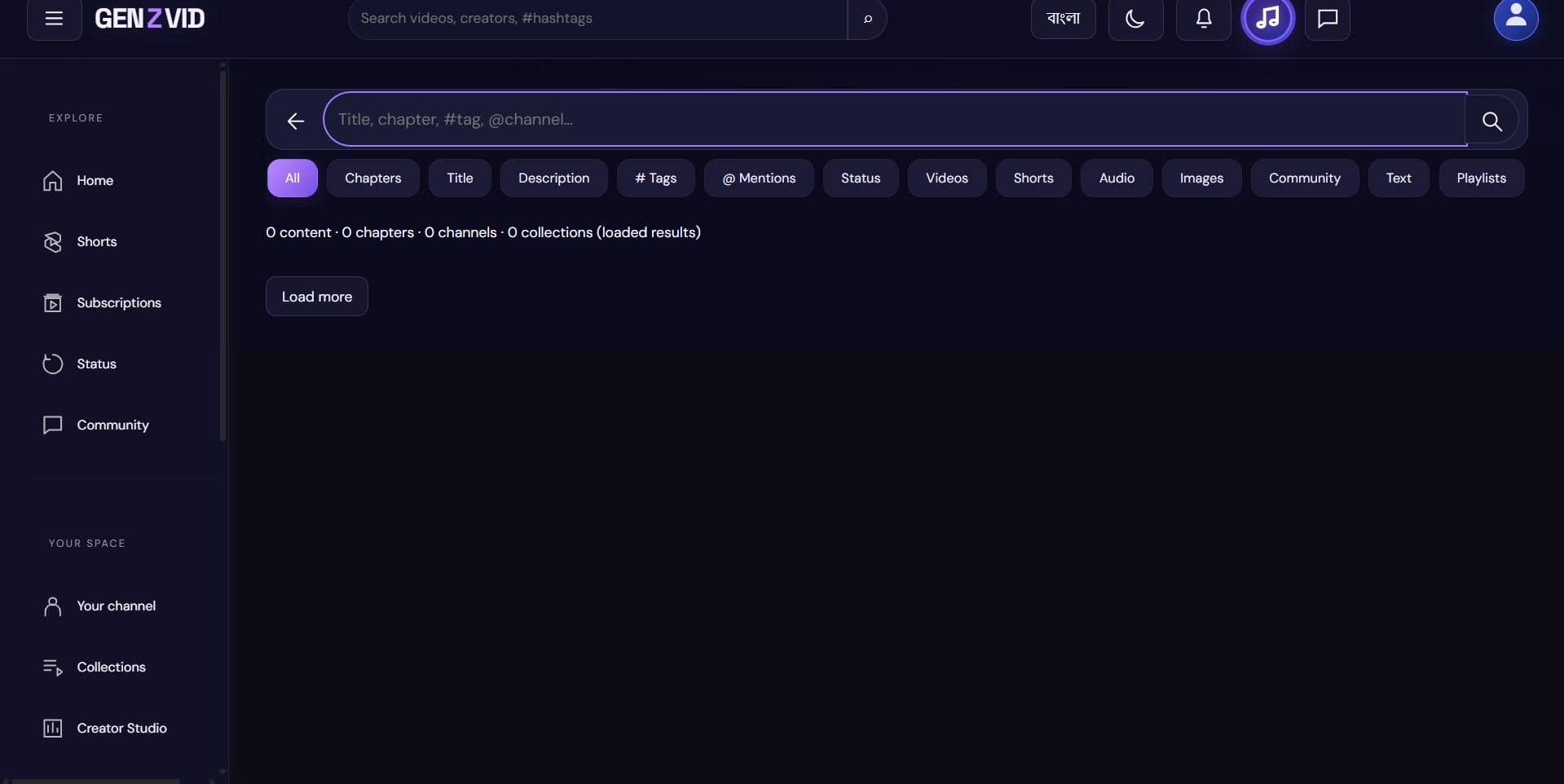This screenshot has height=784, width=1564.
Task: Focus top Search videos, creators field
Action: tap(598, 19)
